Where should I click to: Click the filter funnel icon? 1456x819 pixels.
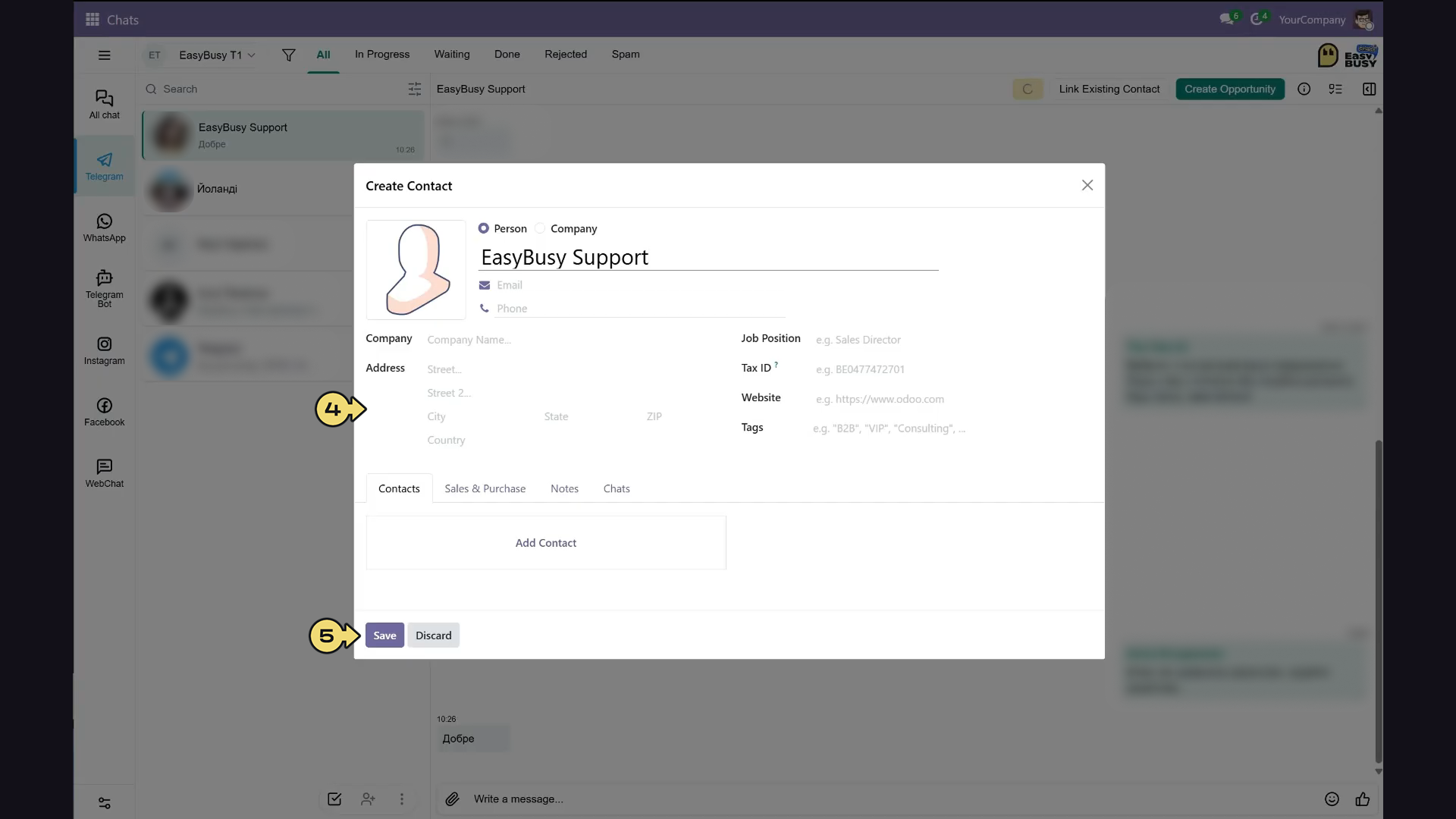(x=289, y=55)
